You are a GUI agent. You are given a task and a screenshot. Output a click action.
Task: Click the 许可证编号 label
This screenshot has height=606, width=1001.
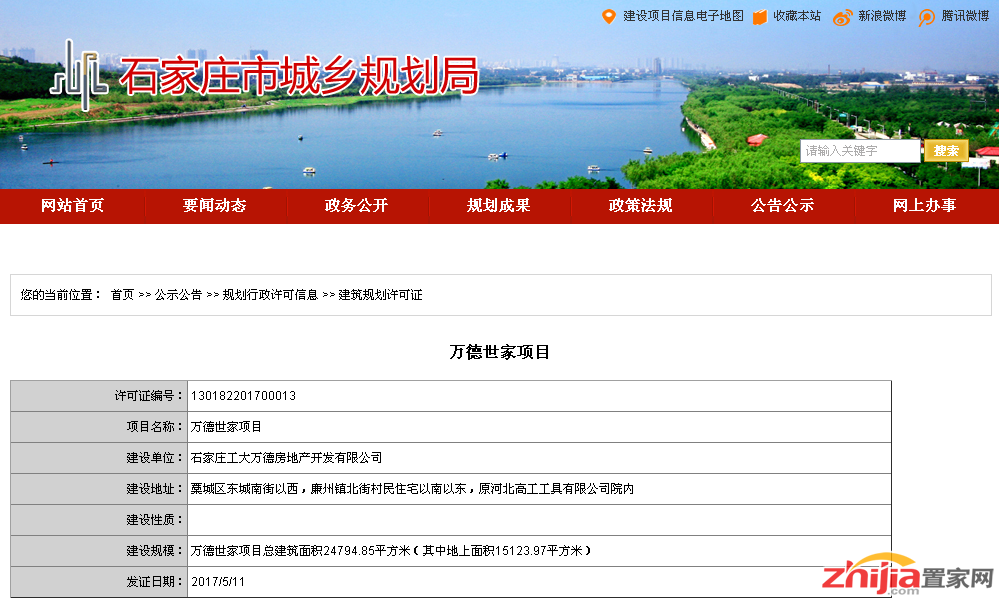(x=149, y=396)
